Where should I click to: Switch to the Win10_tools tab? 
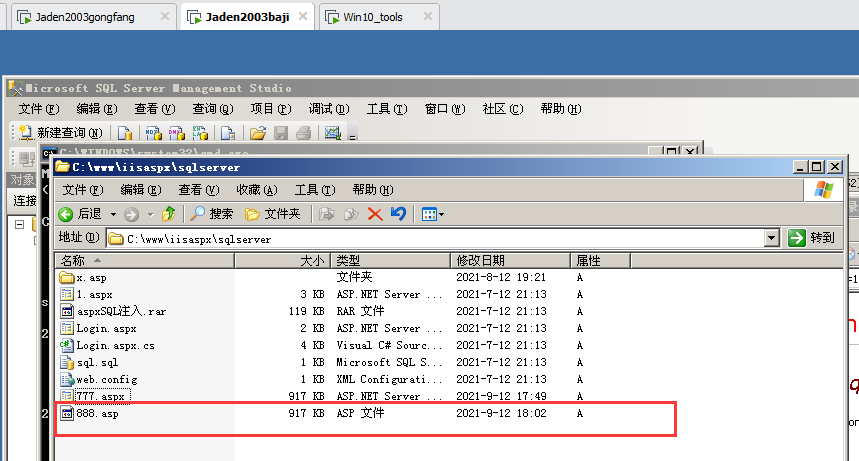(372, 17)
